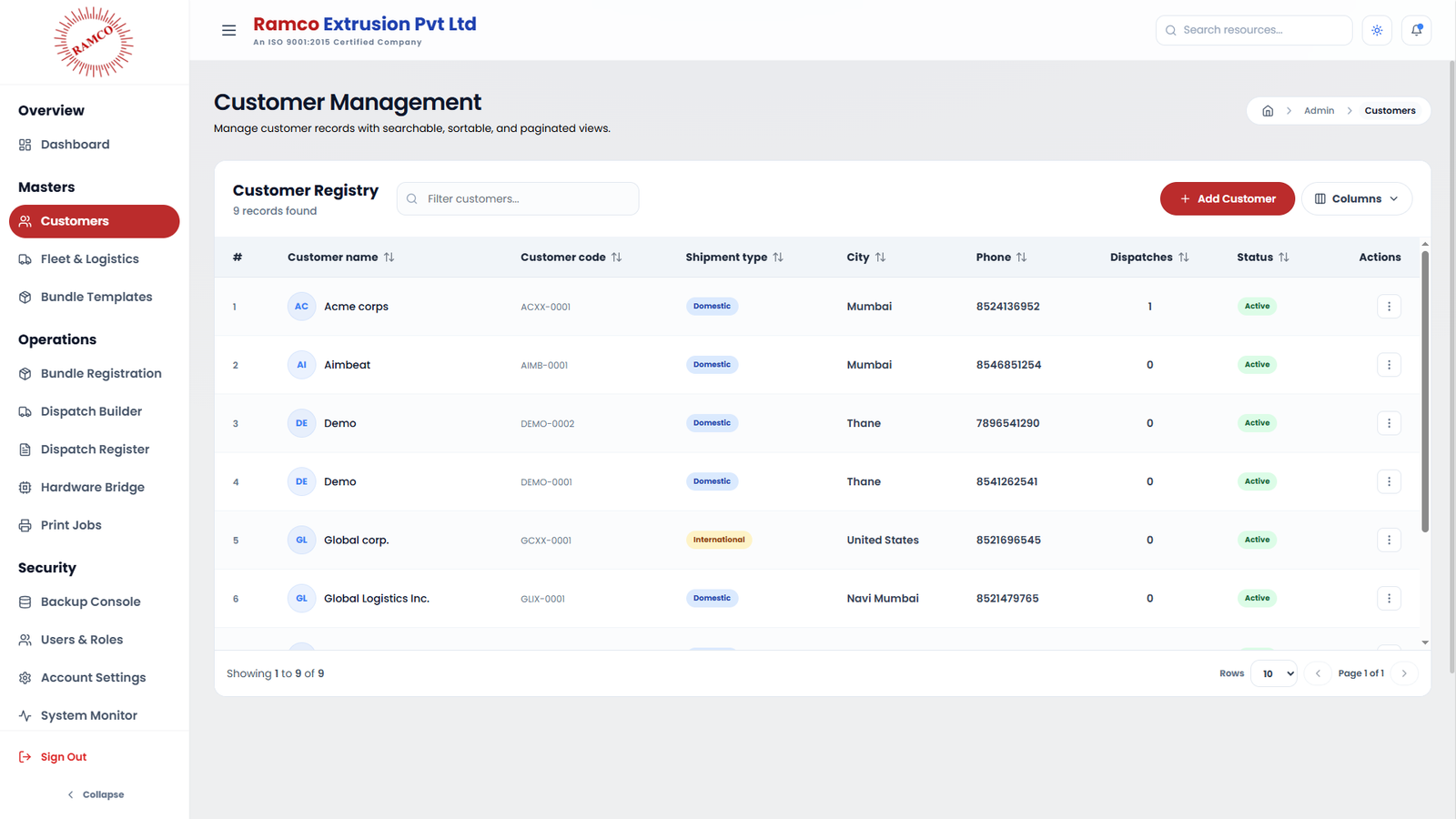
Task: Toggle the light/dark theme sun icon
Action: click(x=1377, y=30)
